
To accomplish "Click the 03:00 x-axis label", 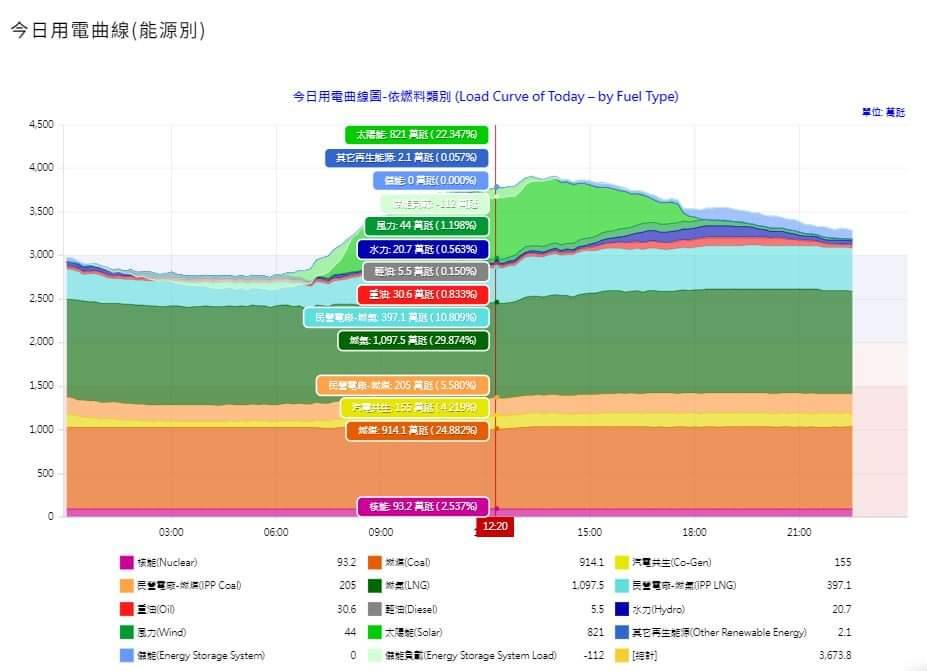I will tap(171, 532).
